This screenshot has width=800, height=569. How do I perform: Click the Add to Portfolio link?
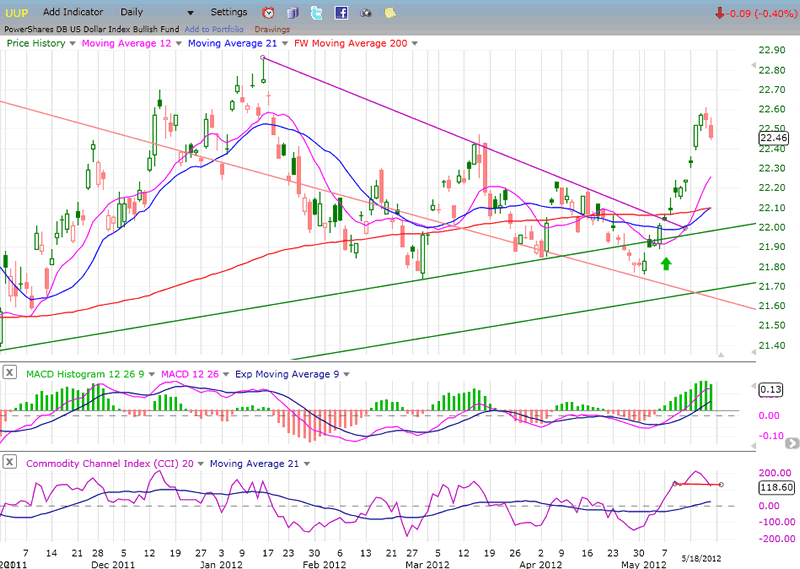tap(208, 29)
